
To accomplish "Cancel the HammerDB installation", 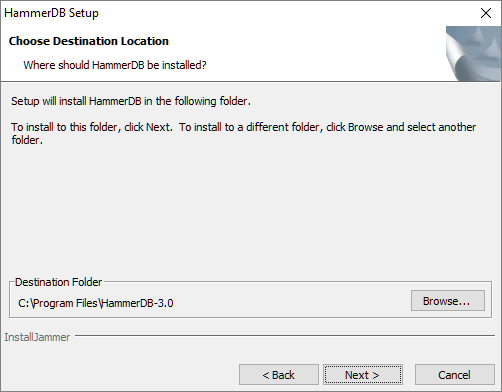I will pos(454,375).
